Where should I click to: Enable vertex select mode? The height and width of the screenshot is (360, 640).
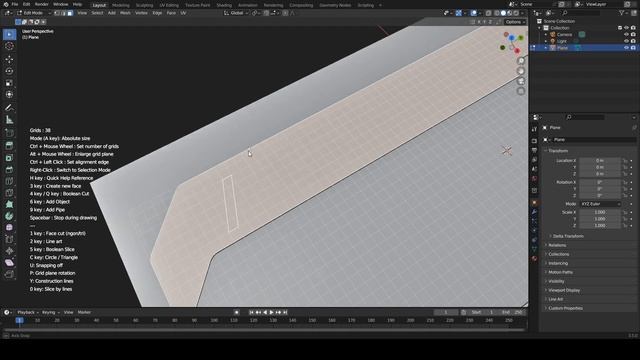click(57, 13)
